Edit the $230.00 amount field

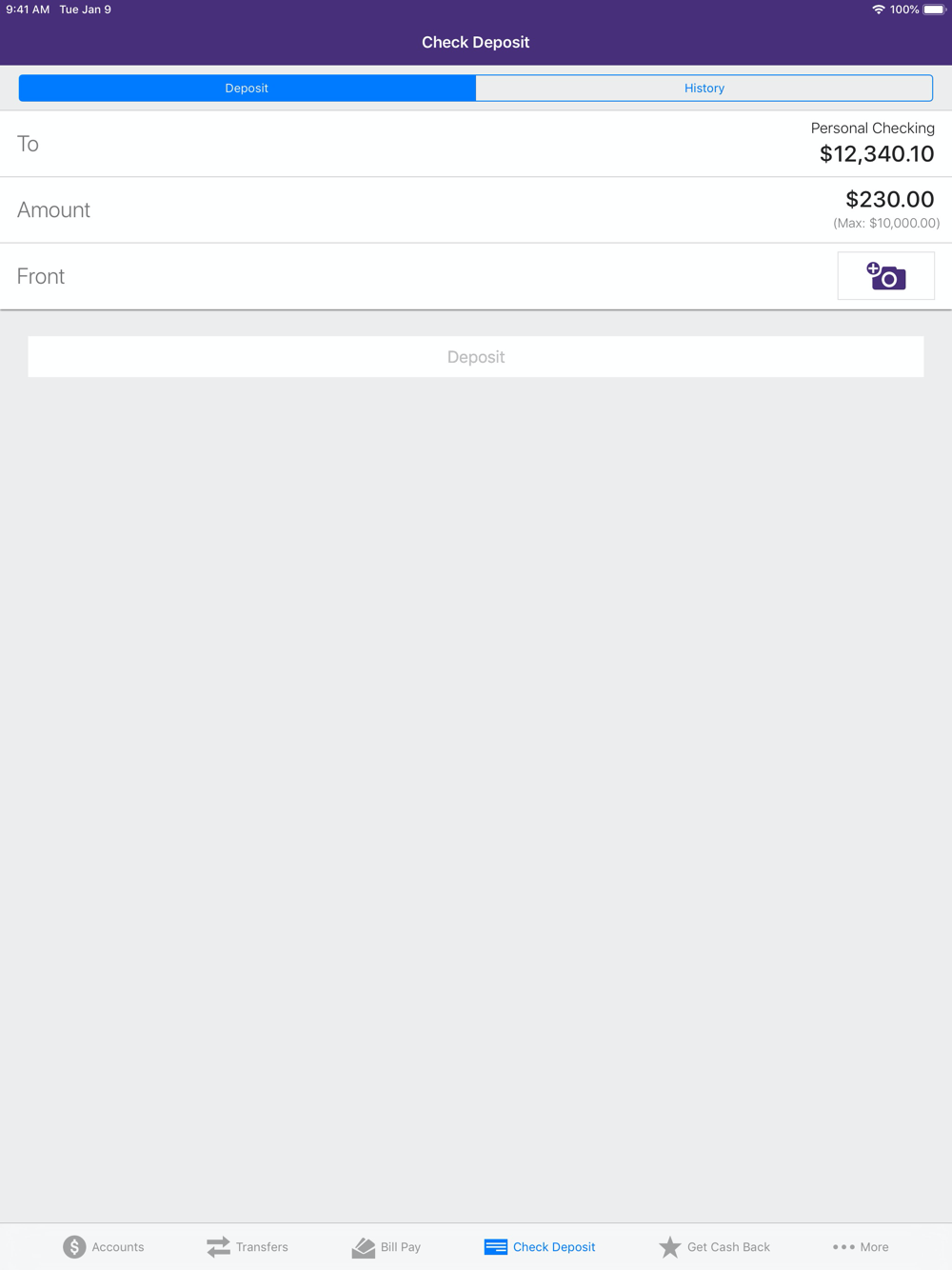coord(889,199)
